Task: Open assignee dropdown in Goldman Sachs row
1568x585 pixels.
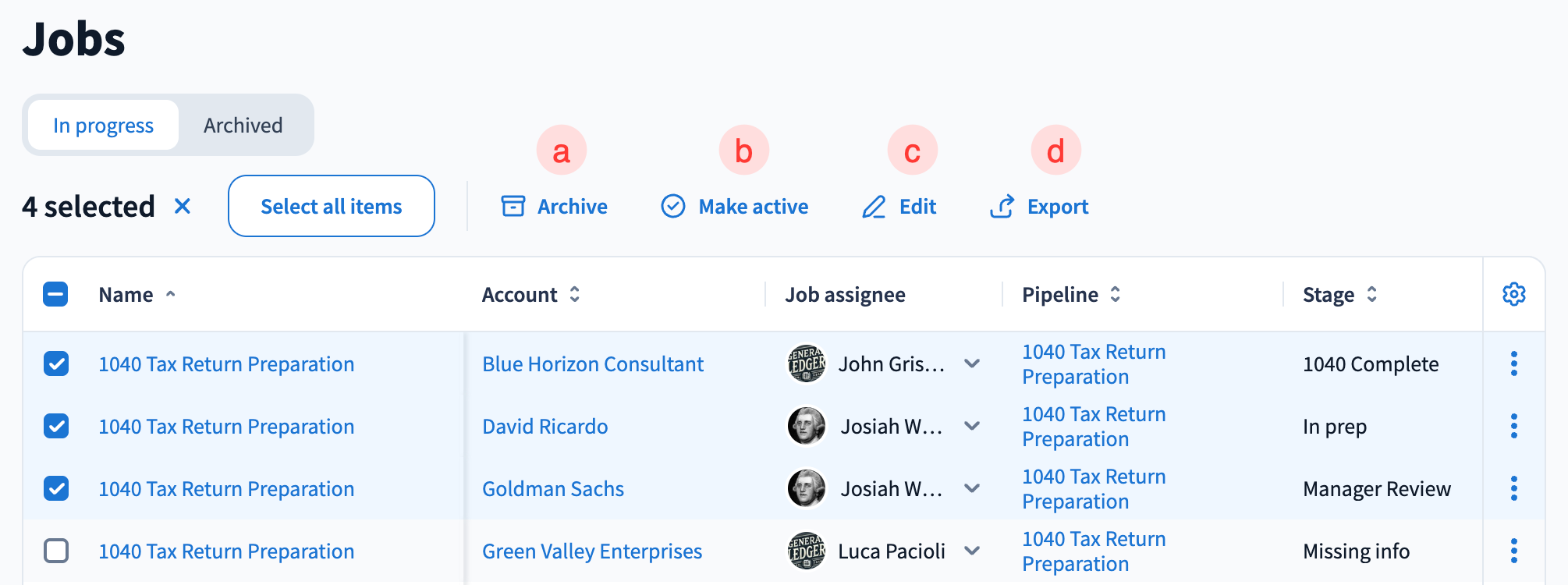Action: (972, 488)
